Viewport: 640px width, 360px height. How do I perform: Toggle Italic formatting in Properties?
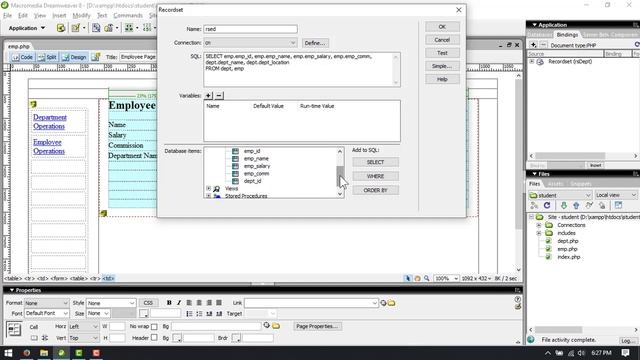tap(179, 302)
